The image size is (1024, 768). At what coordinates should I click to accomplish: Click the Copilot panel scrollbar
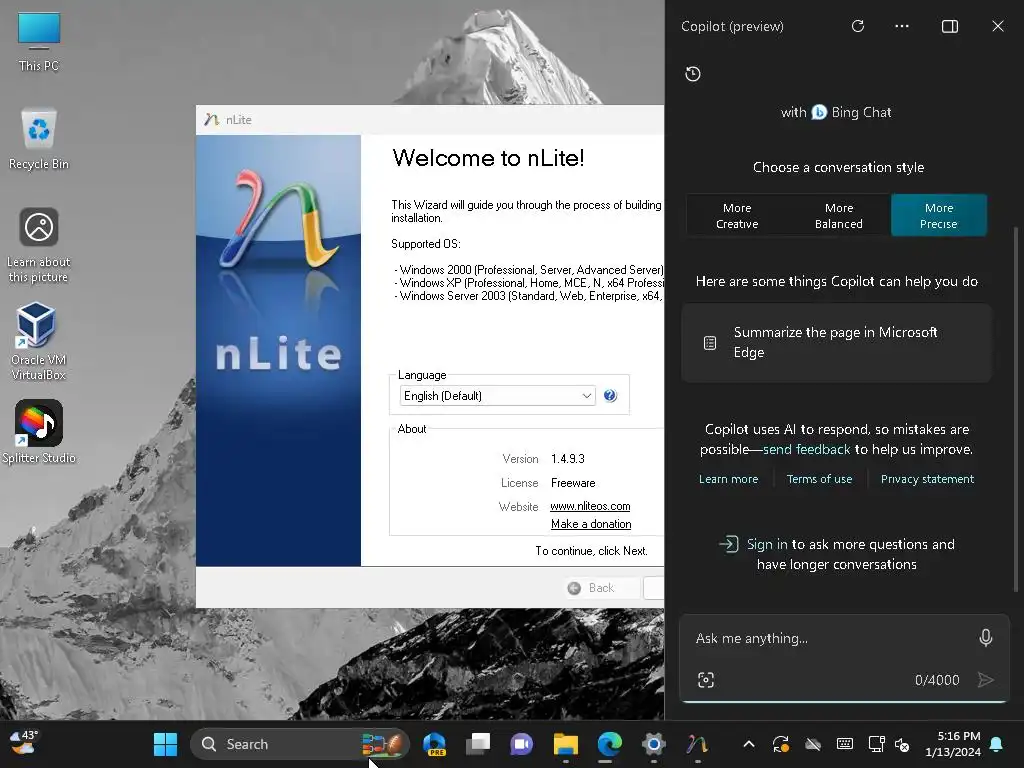pos(1015,408)
